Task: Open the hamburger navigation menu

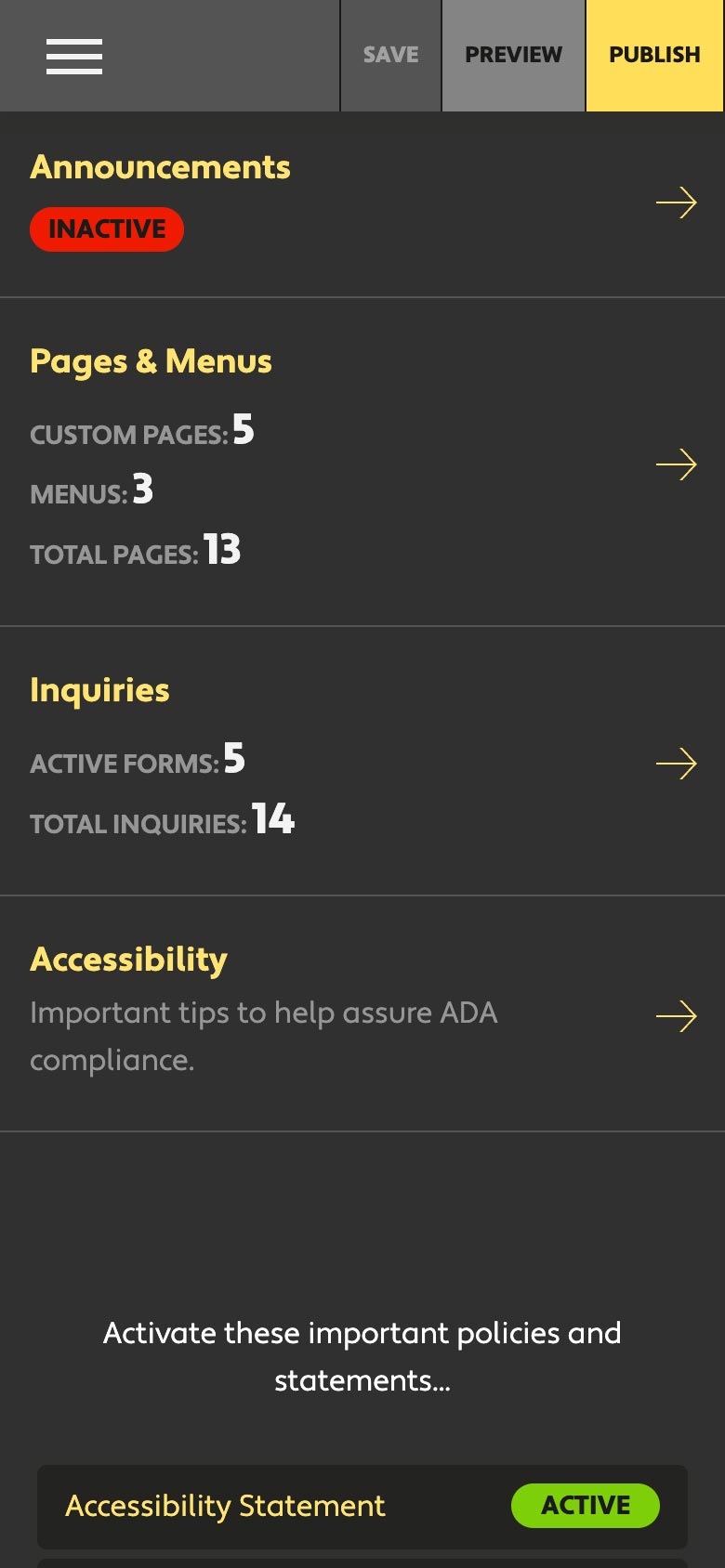Action: pyautogui.click(x=73, y=56)
